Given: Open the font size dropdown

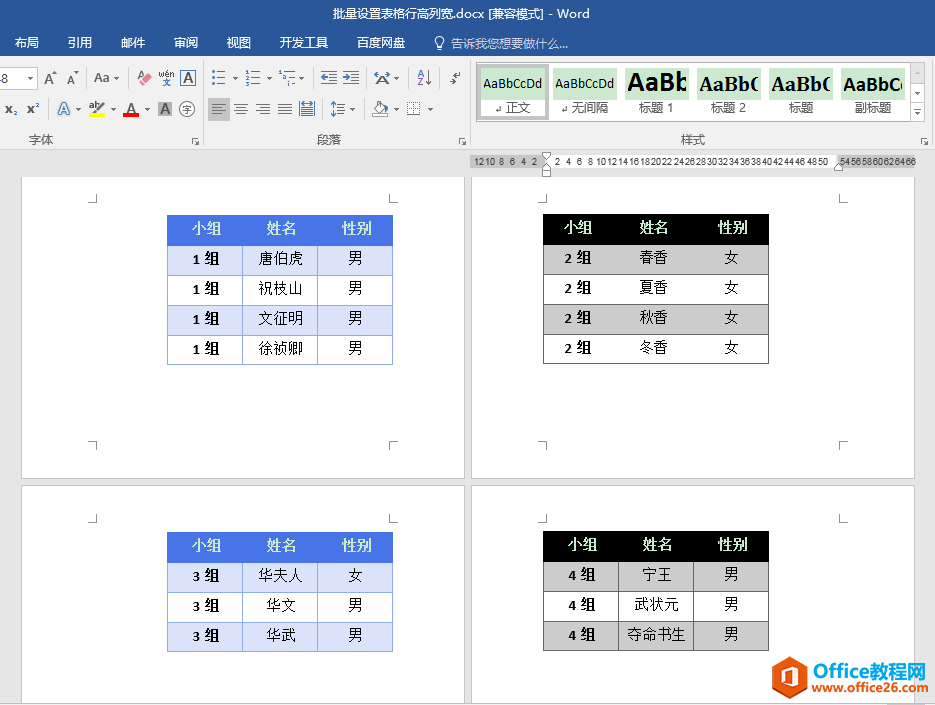Looking at the screenshot, I should [x=30, y=79].
